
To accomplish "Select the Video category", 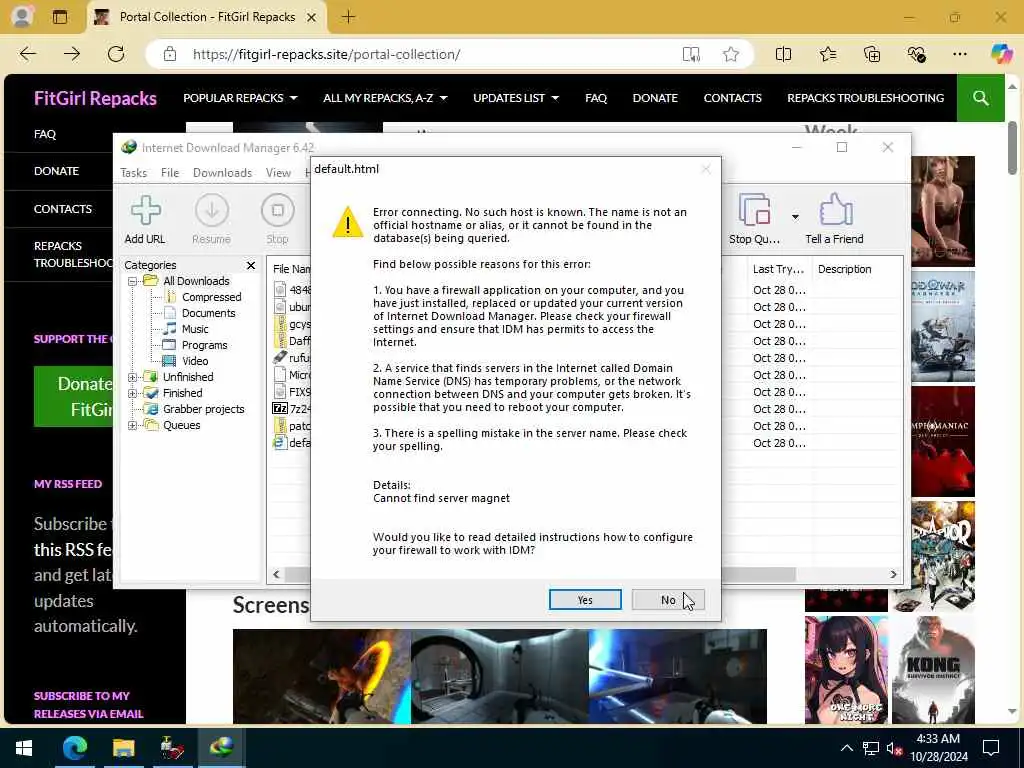I will click(x=195, y=361).
